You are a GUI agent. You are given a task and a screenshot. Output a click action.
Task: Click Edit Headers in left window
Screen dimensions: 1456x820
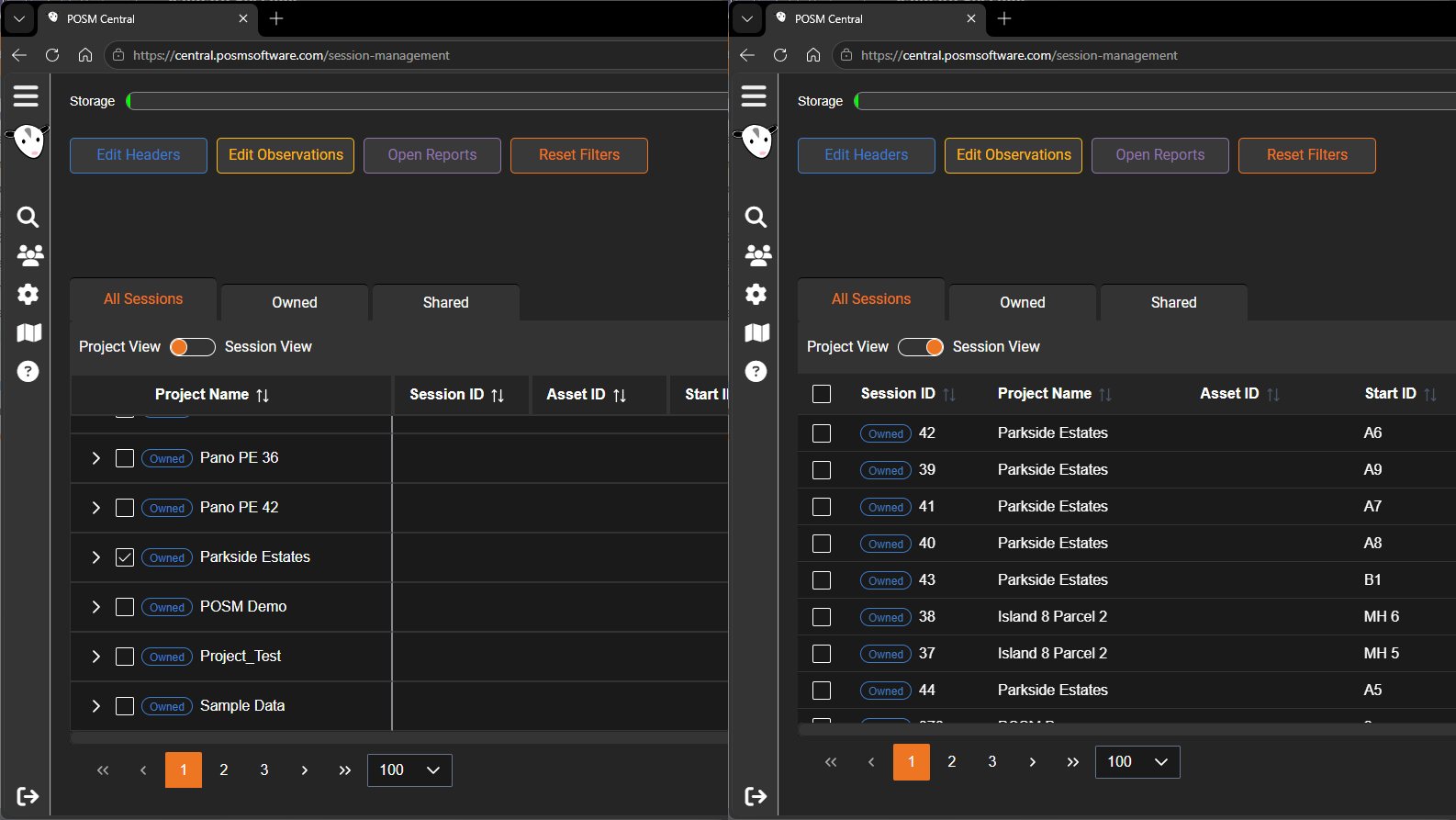139,155
